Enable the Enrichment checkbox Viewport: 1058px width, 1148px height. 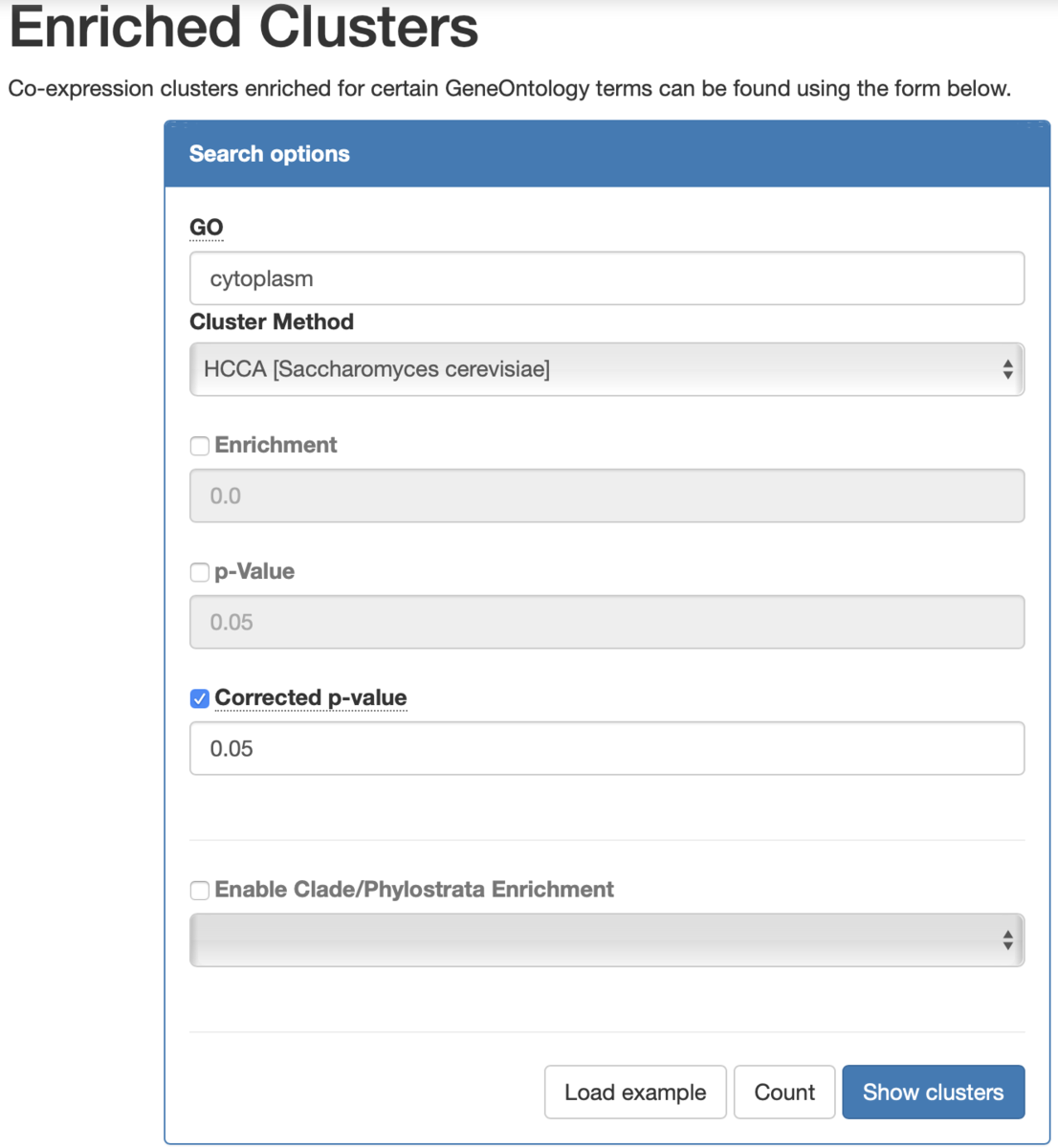pyautogui.click(x=199, y=446)
